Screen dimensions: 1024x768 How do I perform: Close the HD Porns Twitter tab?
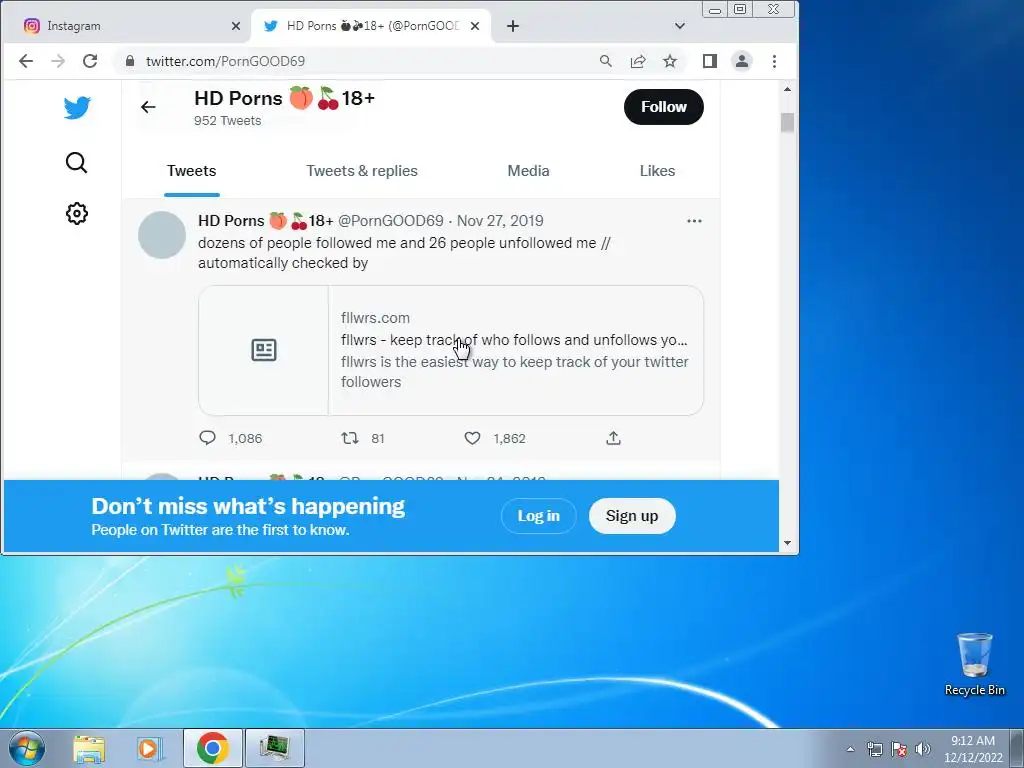[475, 26]
